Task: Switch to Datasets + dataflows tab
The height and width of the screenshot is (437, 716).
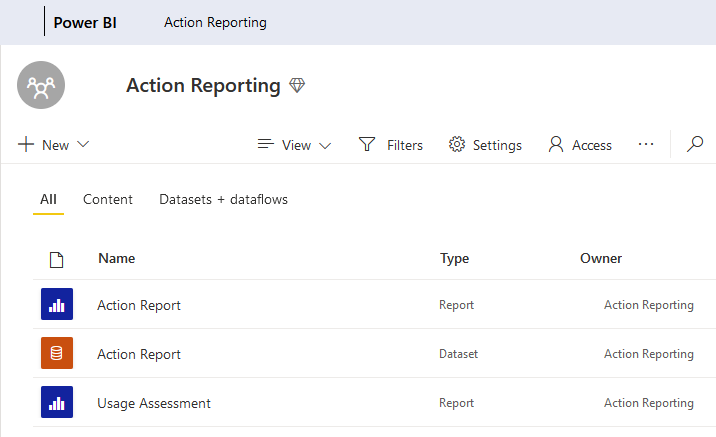Action: (223, 200)
